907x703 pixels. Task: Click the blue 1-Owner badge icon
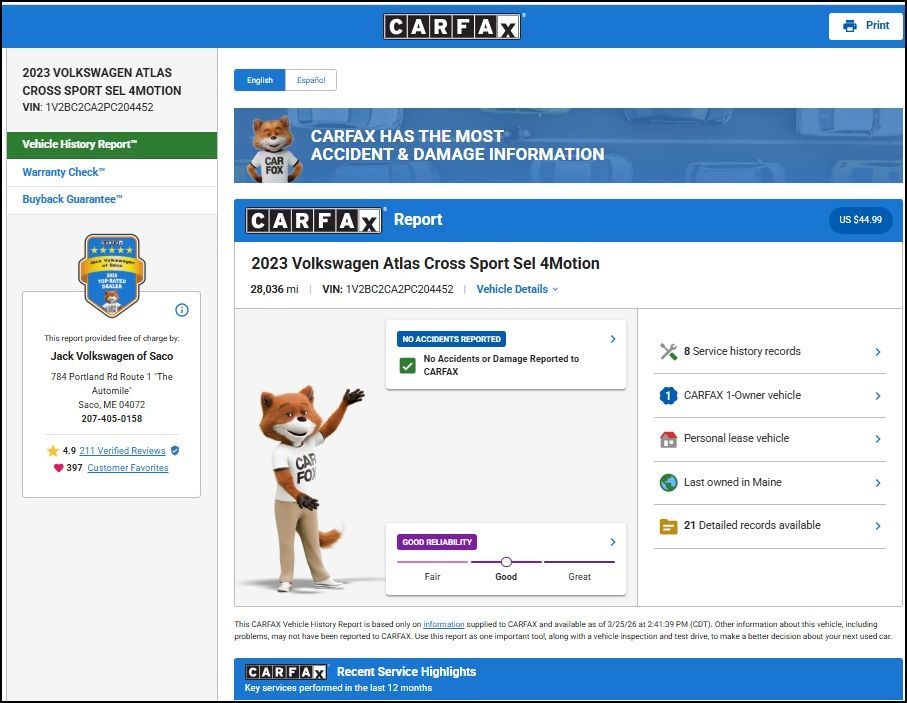click(x=669, y=395)
